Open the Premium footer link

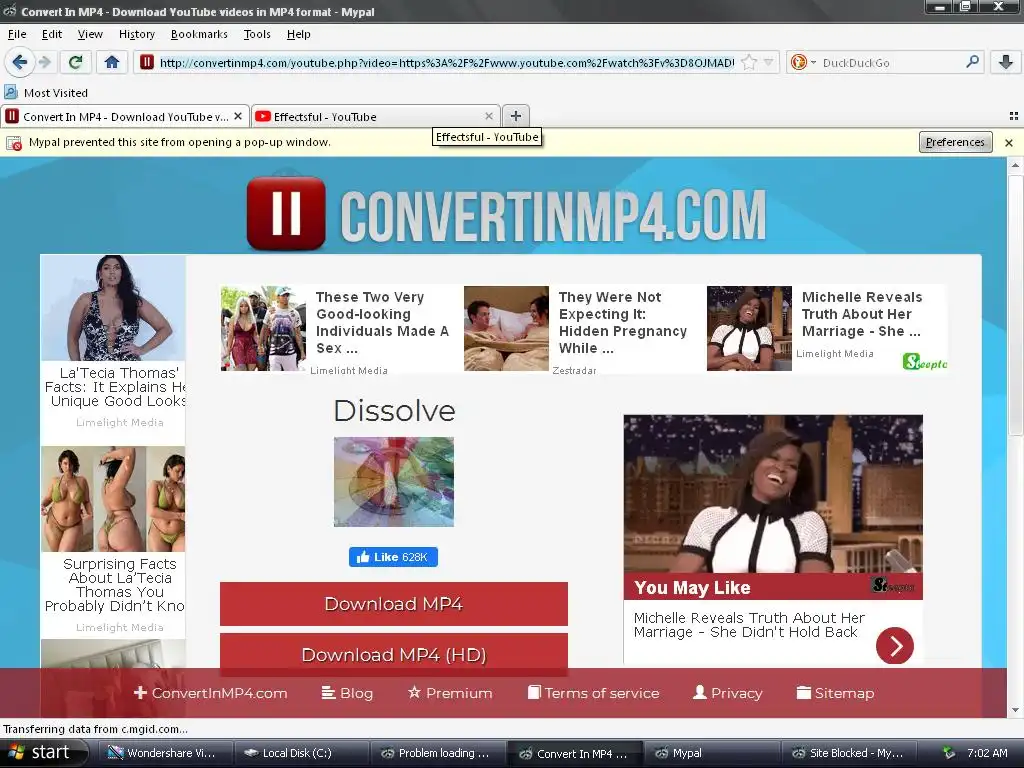tap(450, 693)
